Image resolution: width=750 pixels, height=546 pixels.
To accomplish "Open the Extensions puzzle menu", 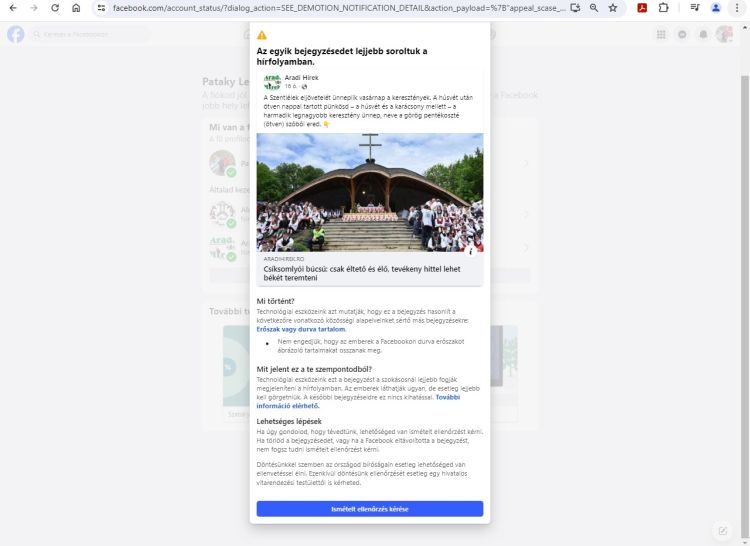I will click(663, 8).
